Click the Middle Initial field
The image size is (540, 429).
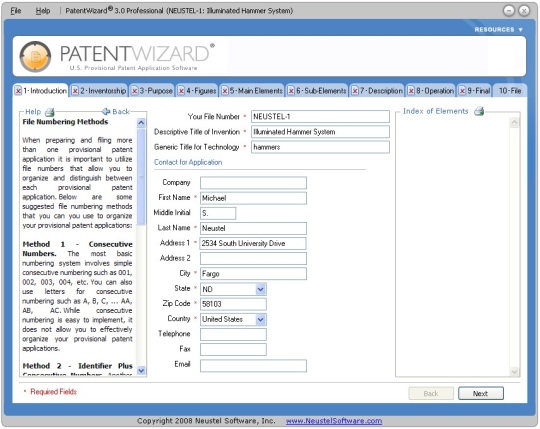pyautogui.click(x=218, y=213)
